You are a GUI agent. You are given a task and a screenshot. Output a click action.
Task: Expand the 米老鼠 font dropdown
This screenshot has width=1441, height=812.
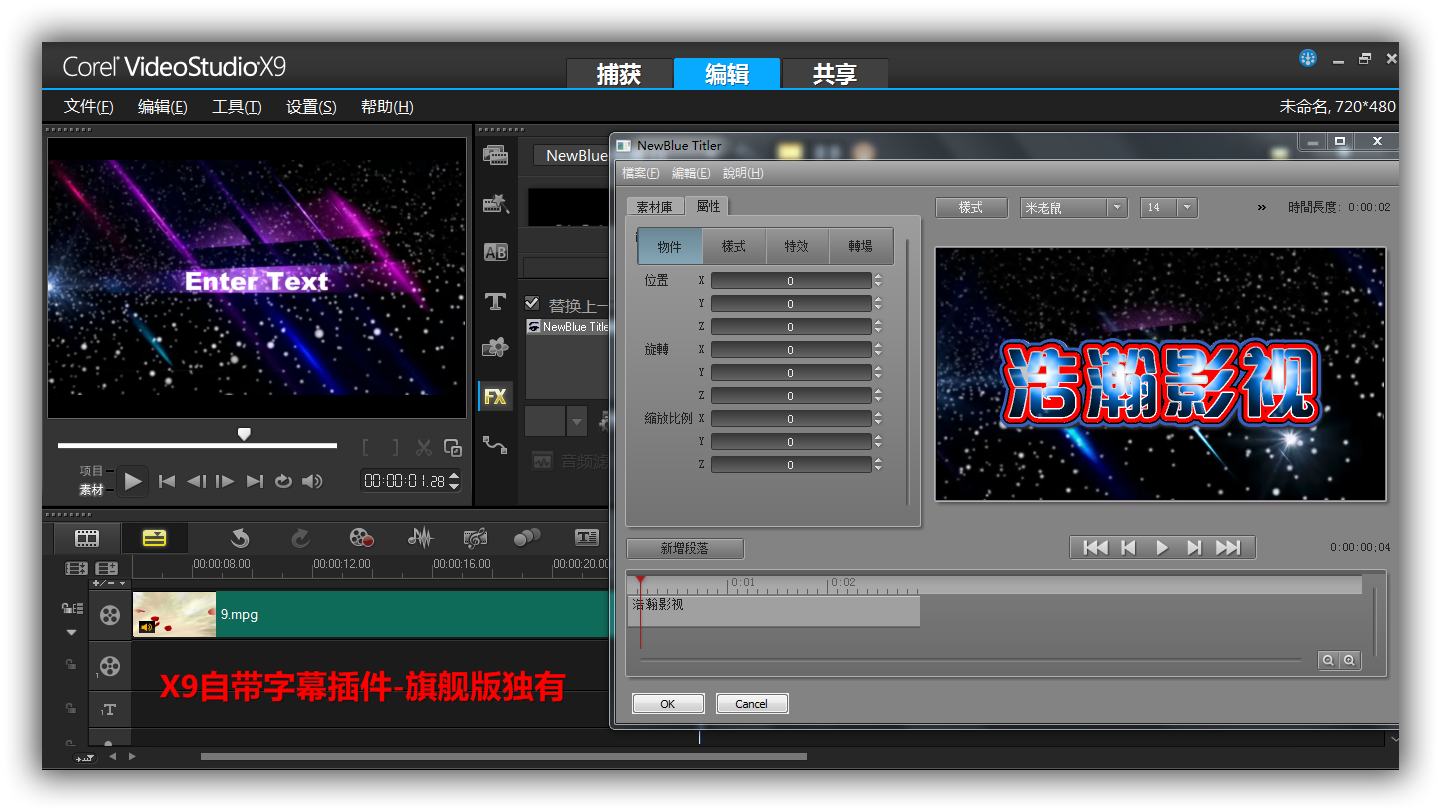tap(1117, 207)
